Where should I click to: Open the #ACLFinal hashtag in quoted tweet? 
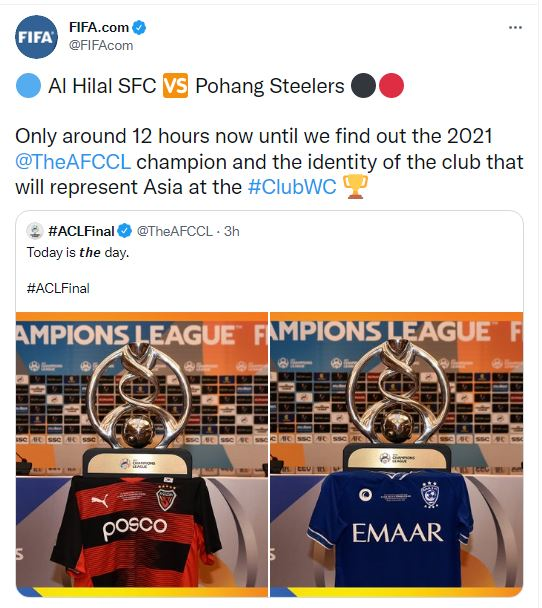58,288
